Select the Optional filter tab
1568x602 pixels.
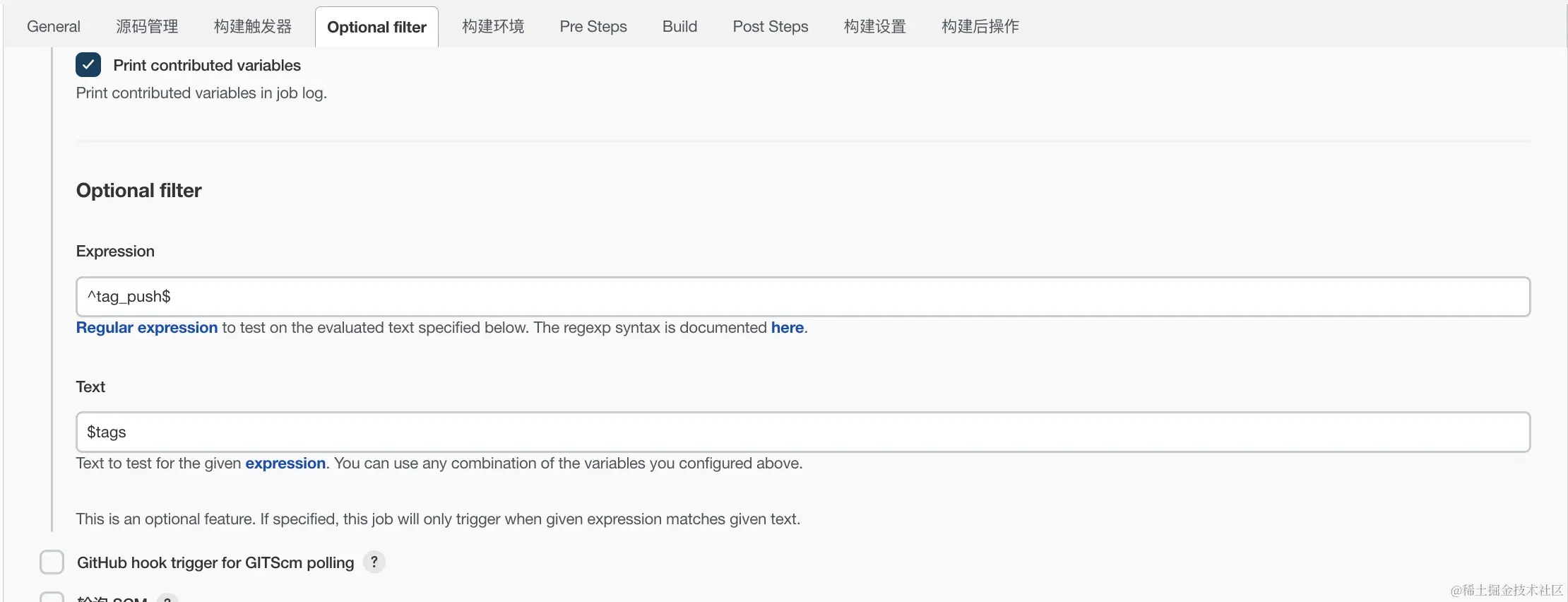[376, 28]
